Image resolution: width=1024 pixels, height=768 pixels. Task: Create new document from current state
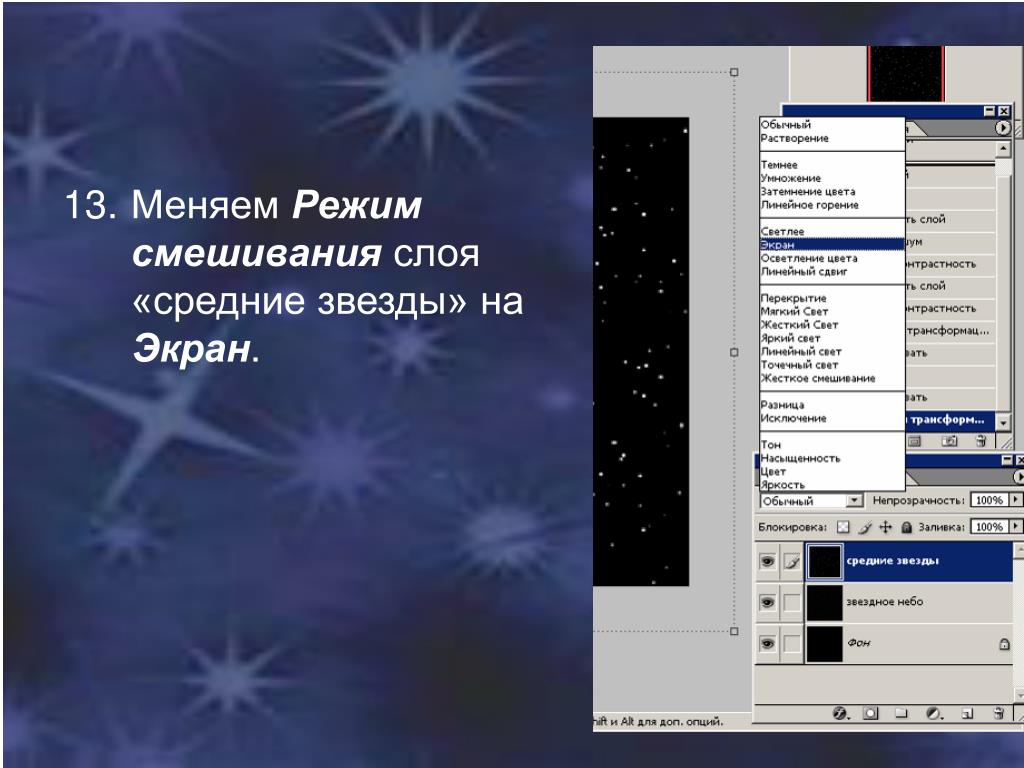pyautogui.click(x=915, y=441)
